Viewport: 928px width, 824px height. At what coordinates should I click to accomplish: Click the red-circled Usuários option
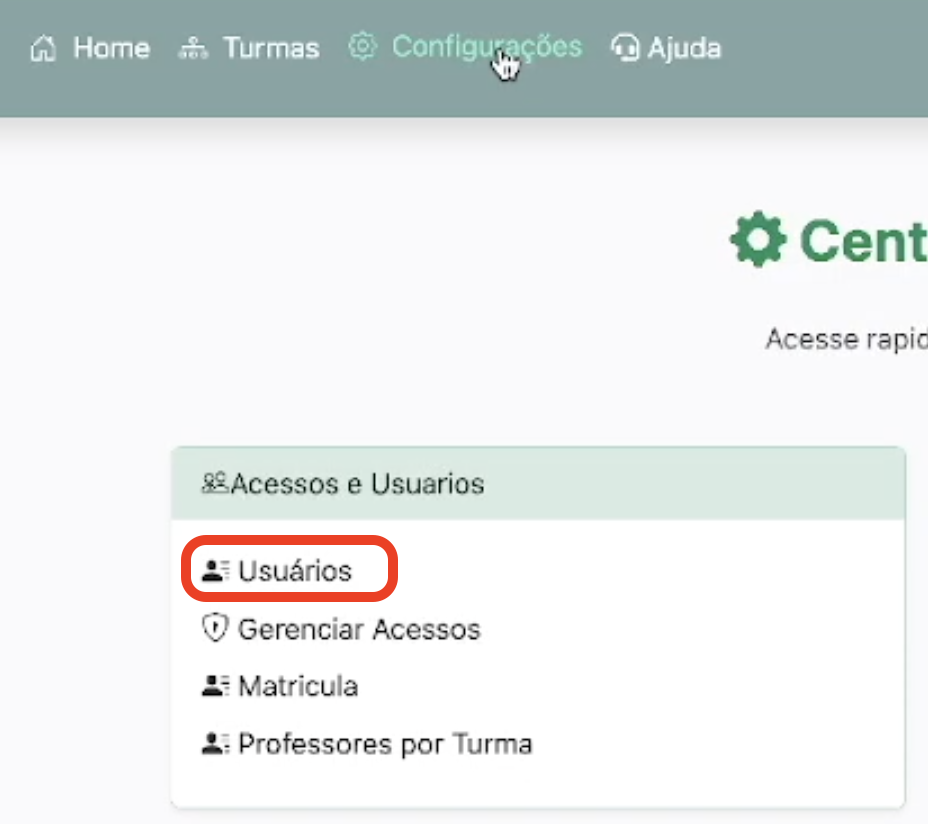(x=290, y=569)
